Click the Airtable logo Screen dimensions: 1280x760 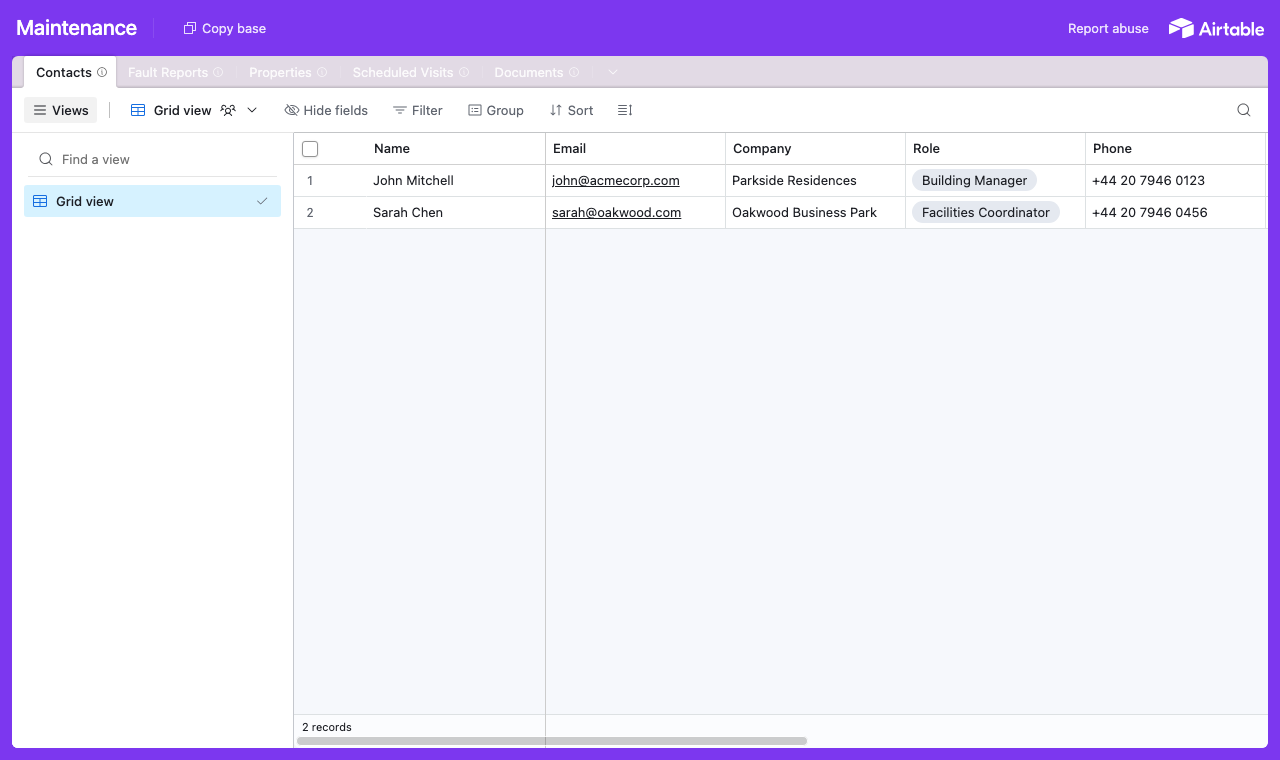pos(1216,28)
